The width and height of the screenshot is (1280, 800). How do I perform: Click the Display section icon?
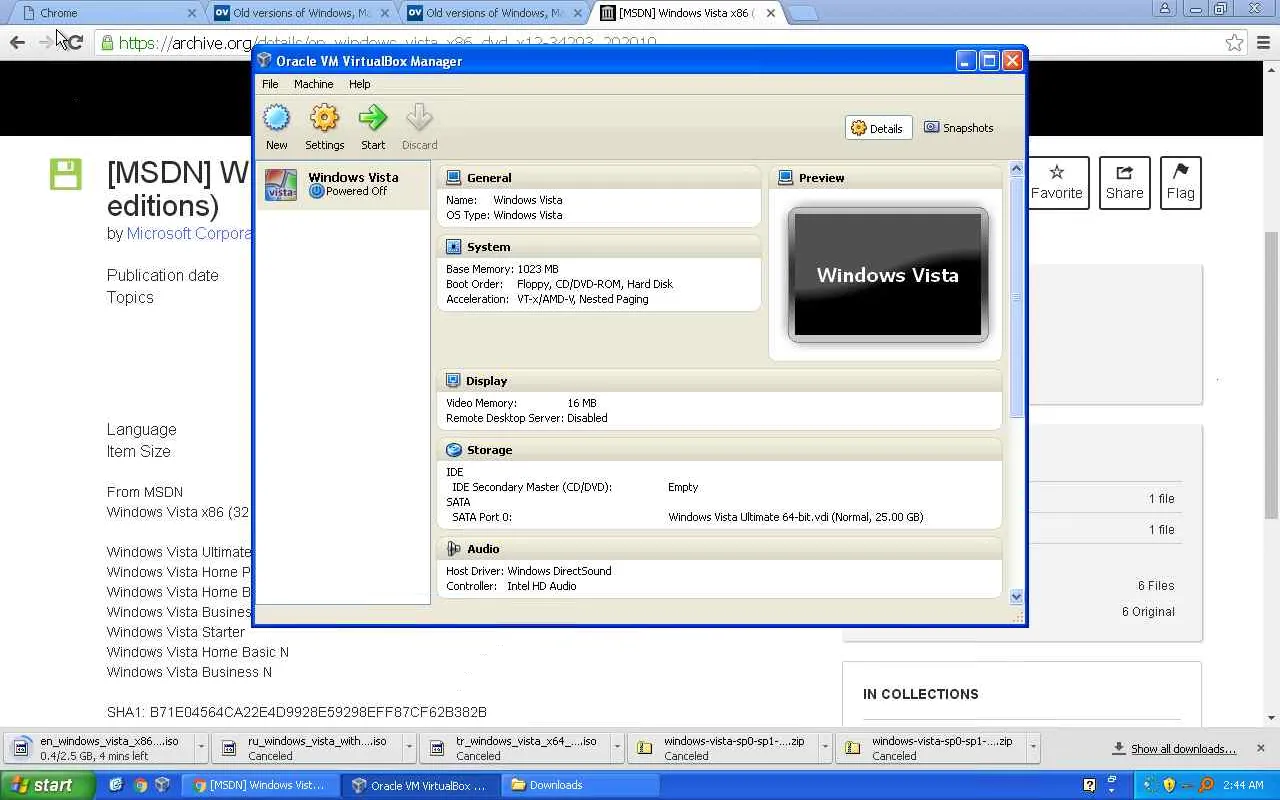[x=453, y=381]
